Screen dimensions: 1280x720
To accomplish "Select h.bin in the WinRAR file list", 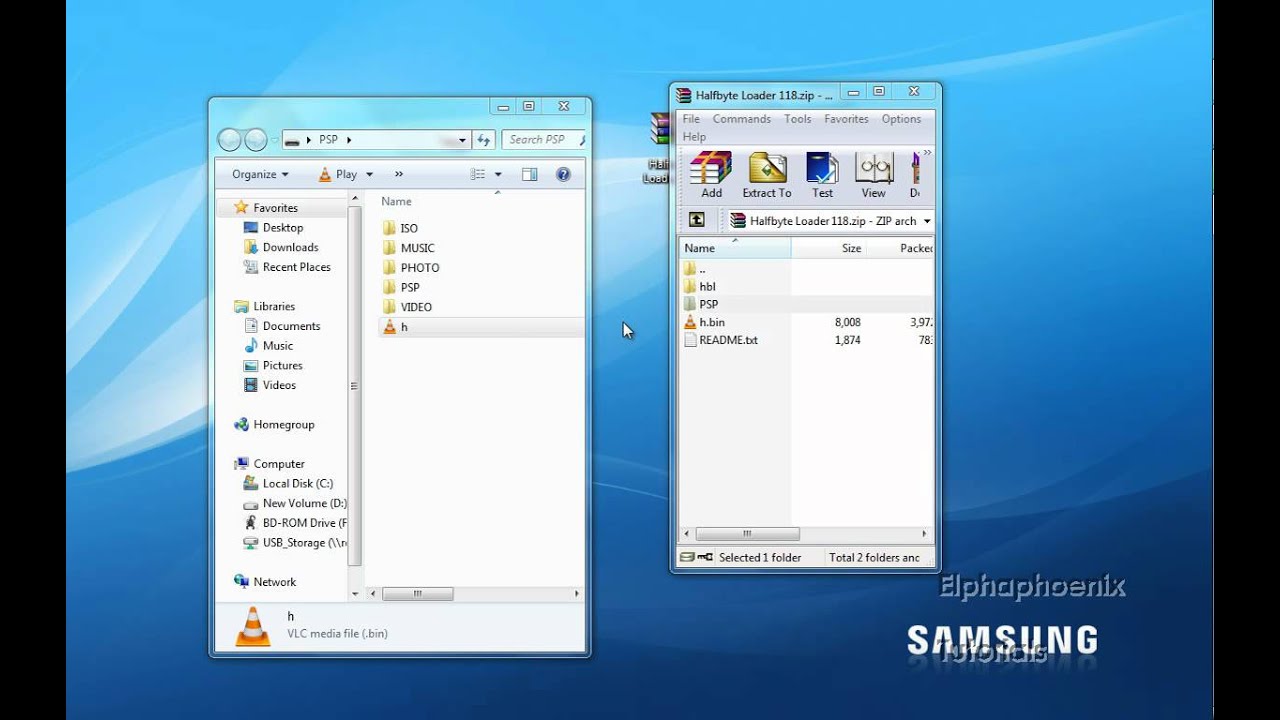I will (704, 322).
